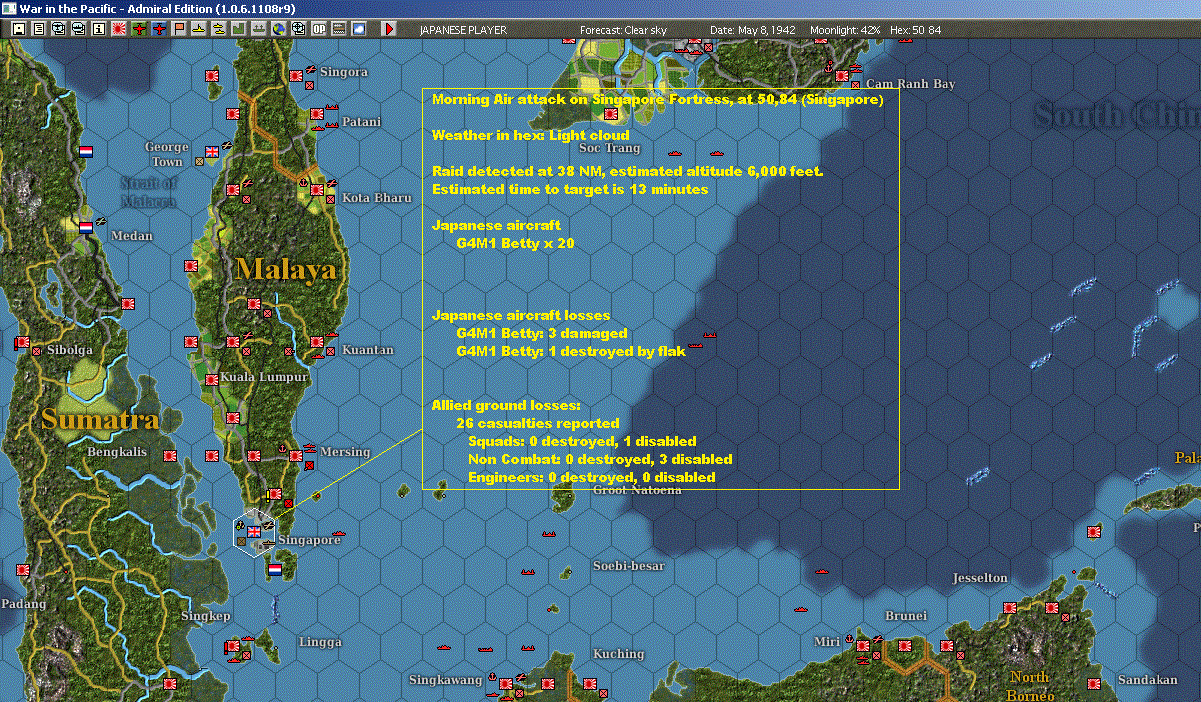Click the 'Kuching' map label
This screenshot has width=1201, height=702.
[x=618, y=654]
